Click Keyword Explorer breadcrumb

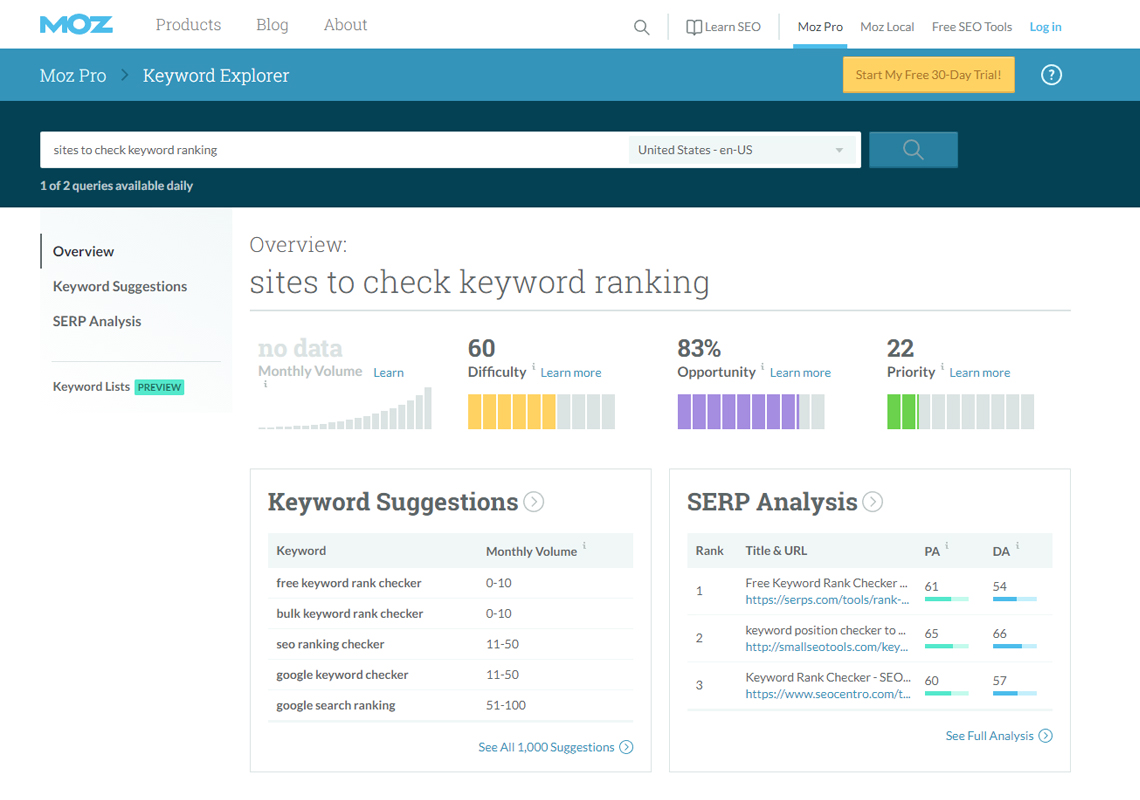coord(216,76)
